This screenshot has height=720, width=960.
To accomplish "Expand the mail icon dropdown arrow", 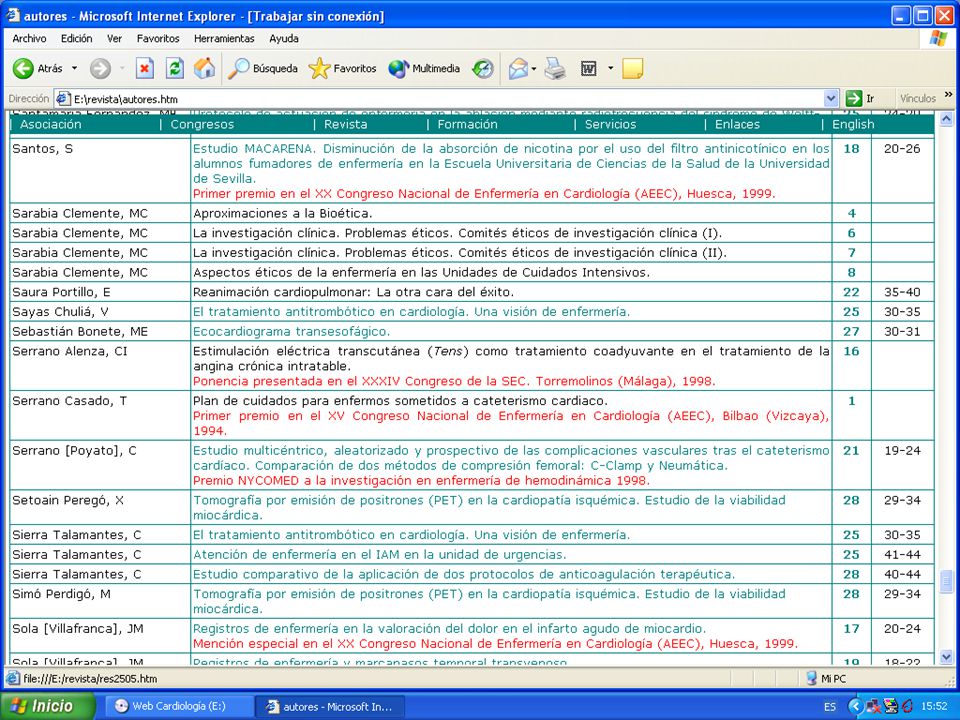I will [x=534, y=69].
